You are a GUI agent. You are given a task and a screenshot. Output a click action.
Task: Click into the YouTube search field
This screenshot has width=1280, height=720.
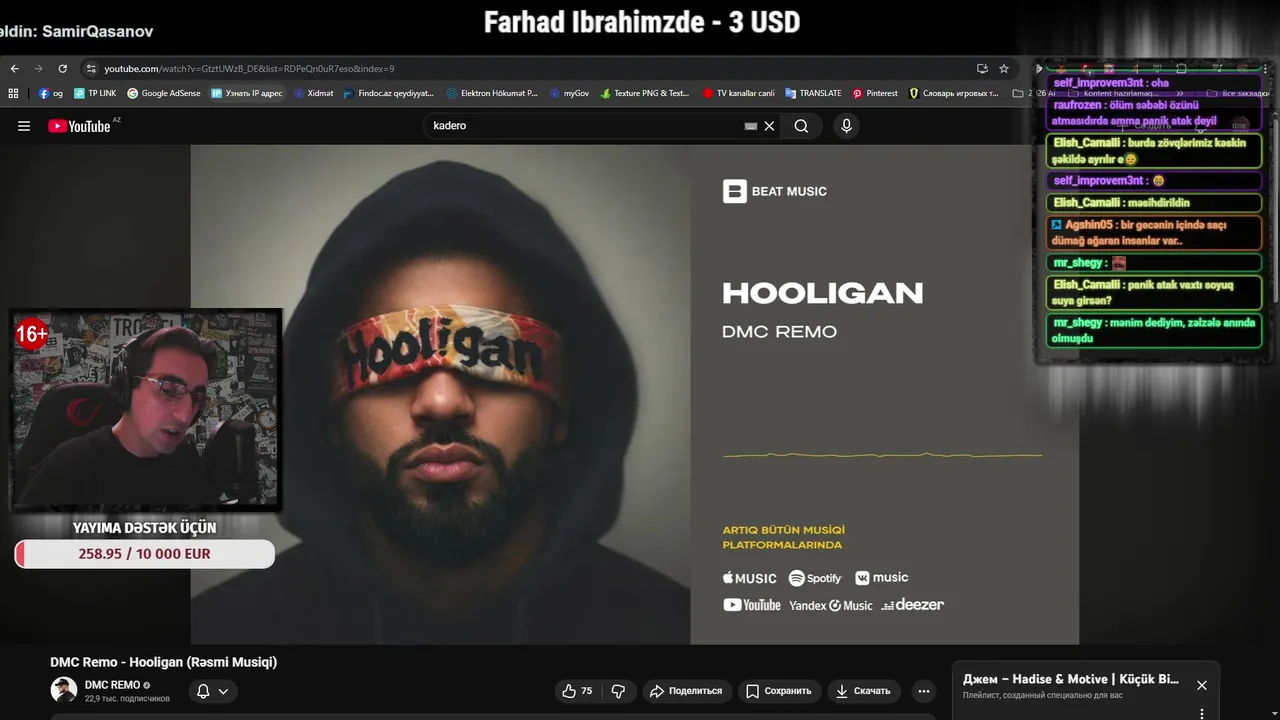click(585, 126)
